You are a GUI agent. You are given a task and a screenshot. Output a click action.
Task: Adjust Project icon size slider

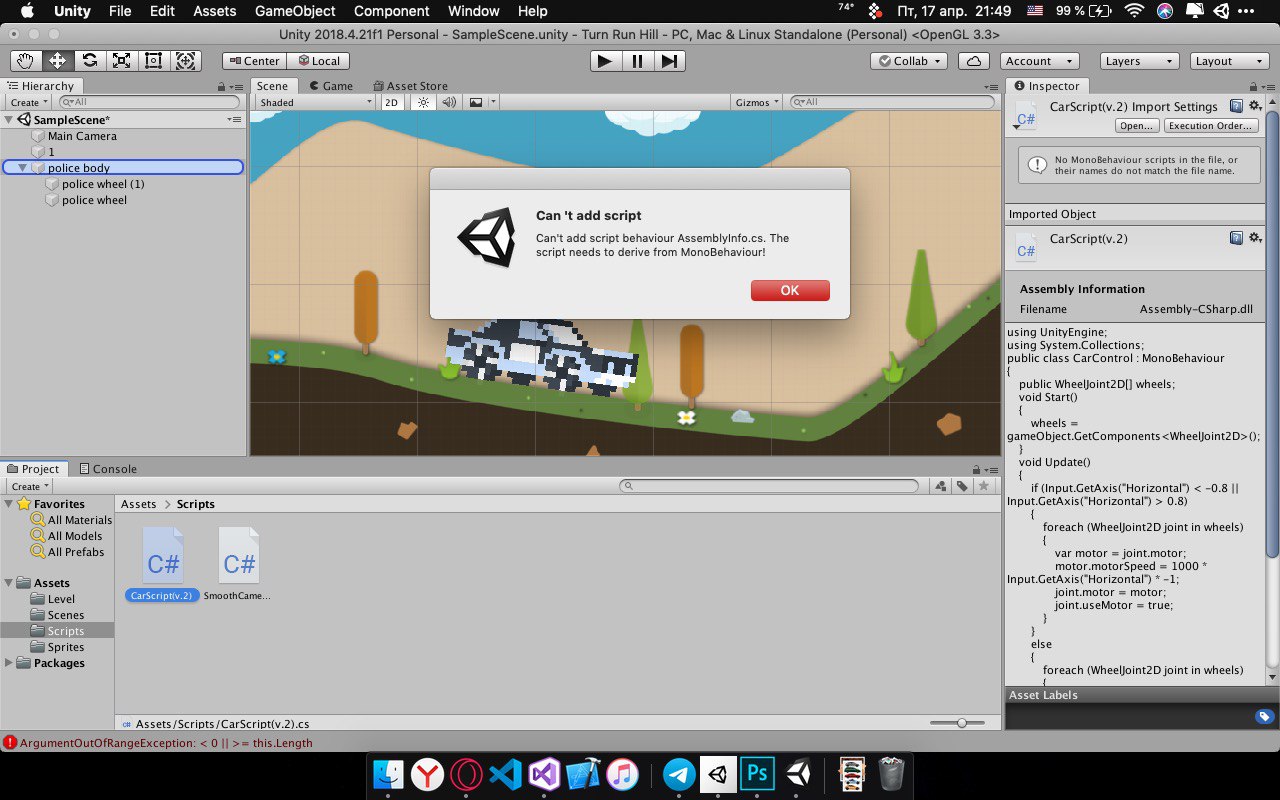[x=961, y=723]
